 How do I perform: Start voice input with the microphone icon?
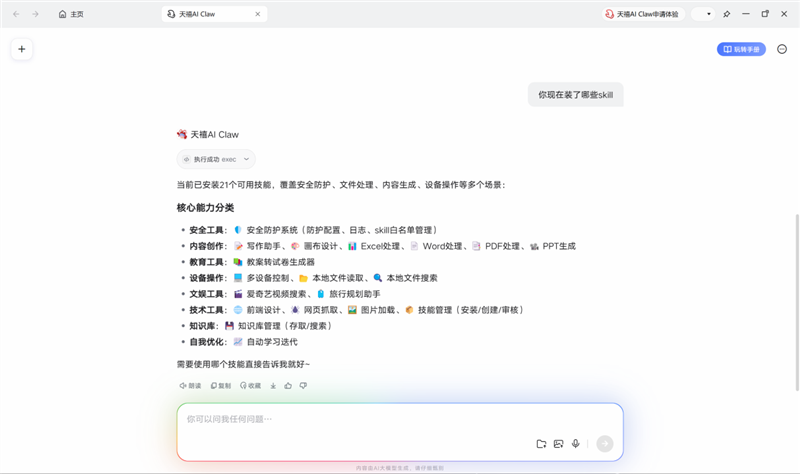point(576,444)
